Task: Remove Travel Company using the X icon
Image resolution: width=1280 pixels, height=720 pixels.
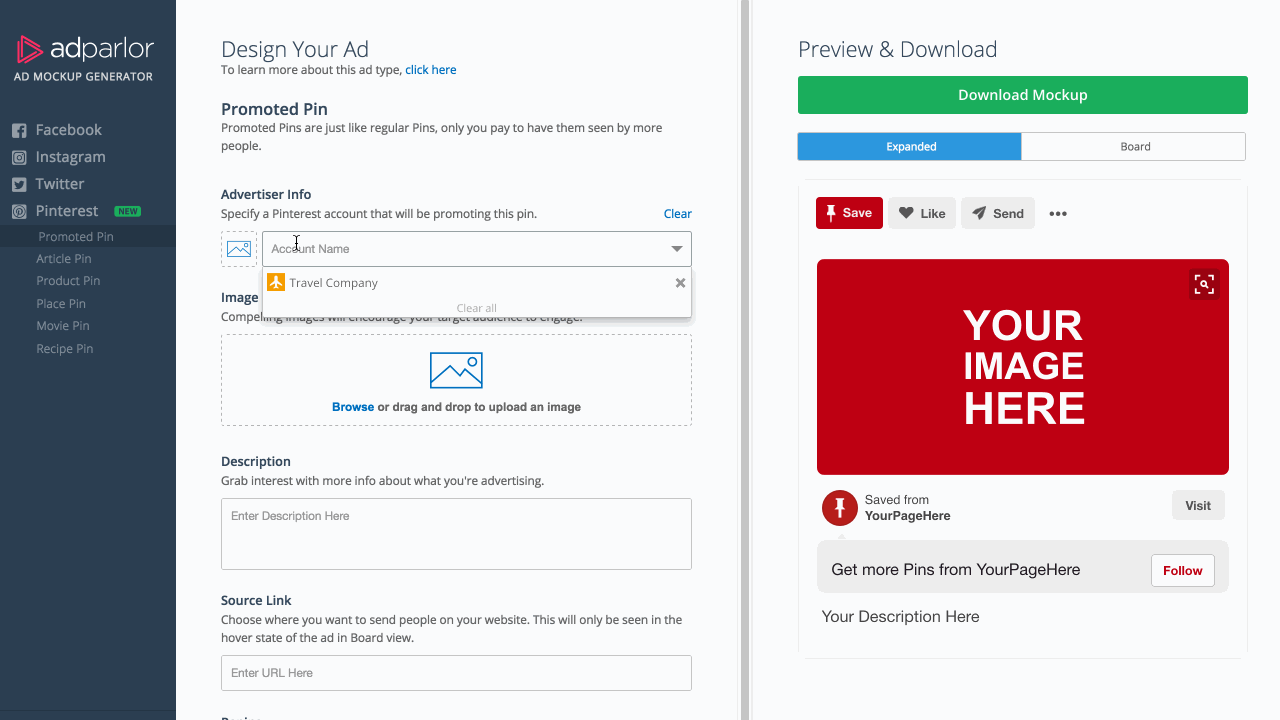Action: (680, 282)
